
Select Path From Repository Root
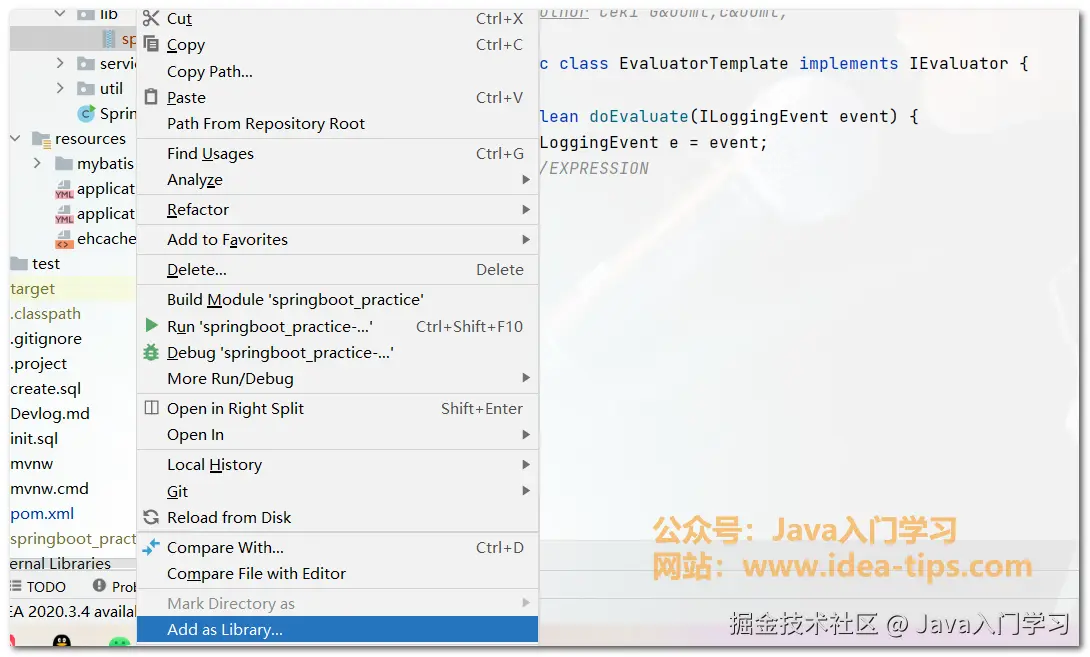point(337,123)
